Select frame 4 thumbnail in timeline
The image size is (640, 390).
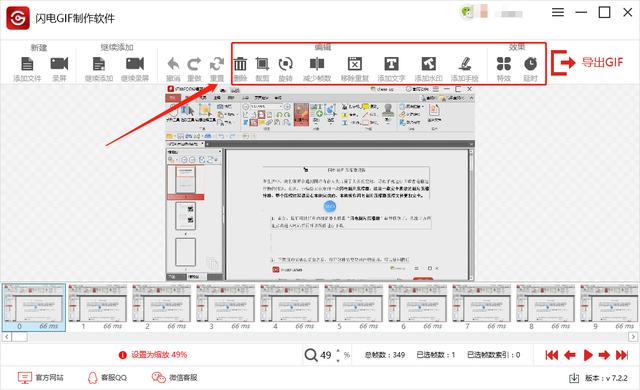click(290, 307)
